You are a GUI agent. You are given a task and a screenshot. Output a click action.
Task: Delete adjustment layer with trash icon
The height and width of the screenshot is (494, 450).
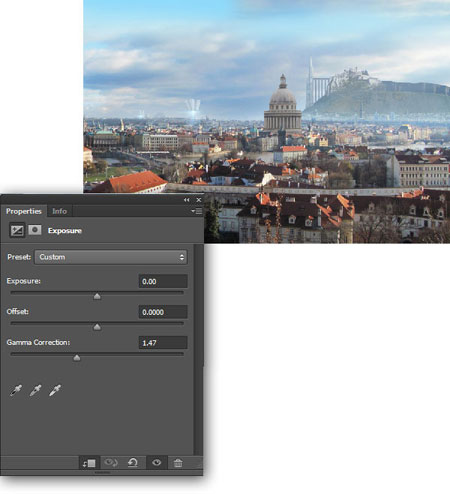[178, 463]
